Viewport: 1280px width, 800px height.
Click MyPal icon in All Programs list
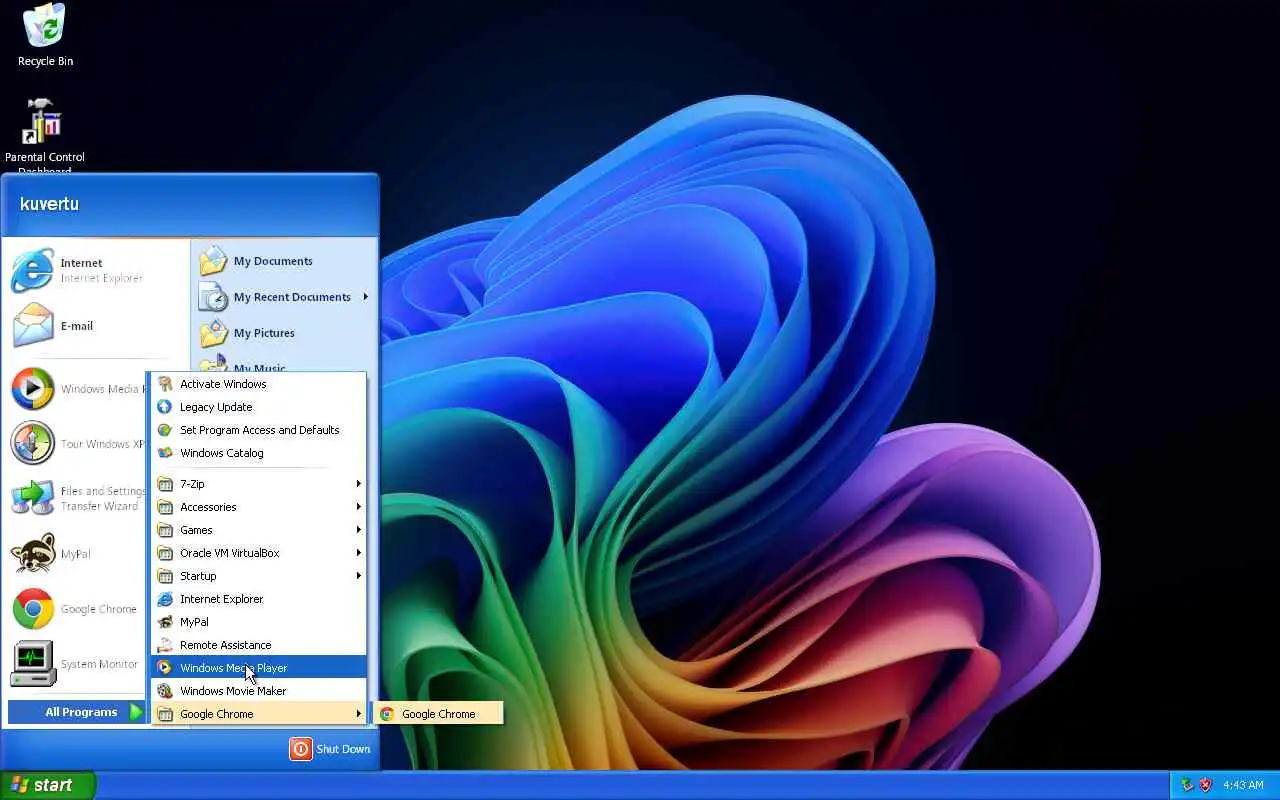(x=165, y=622)
